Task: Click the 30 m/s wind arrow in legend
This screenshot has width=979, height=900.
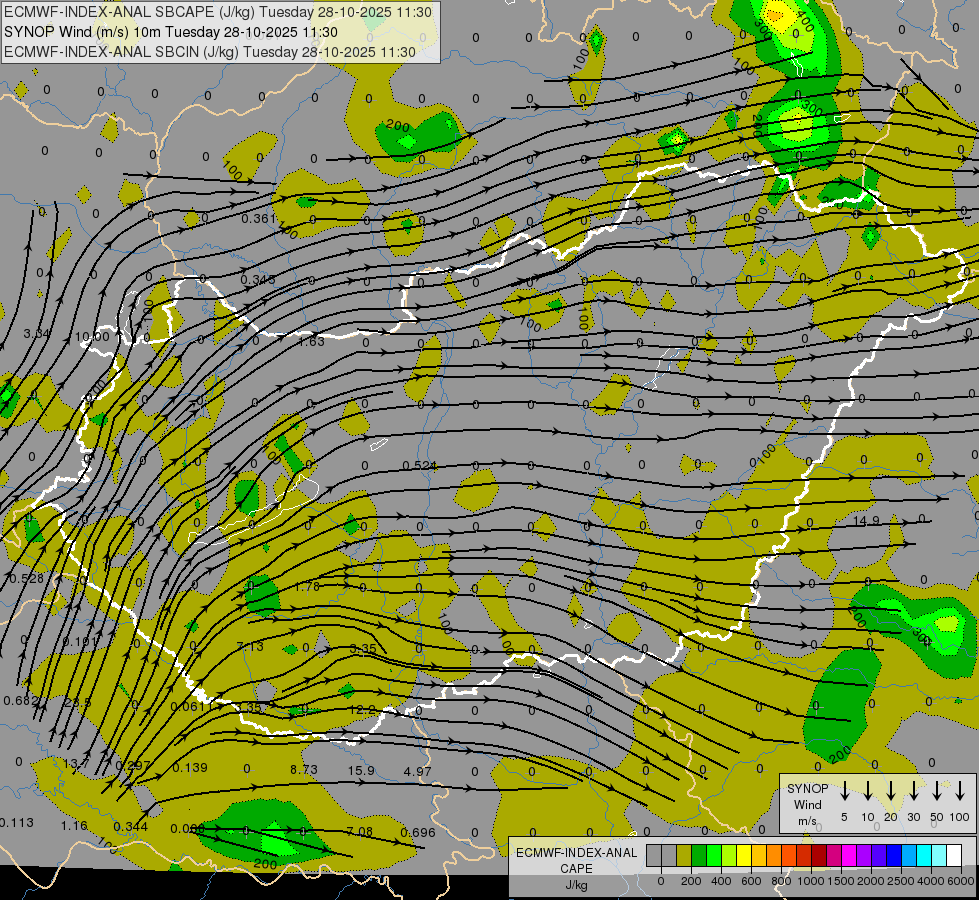Action: point(913,791)
